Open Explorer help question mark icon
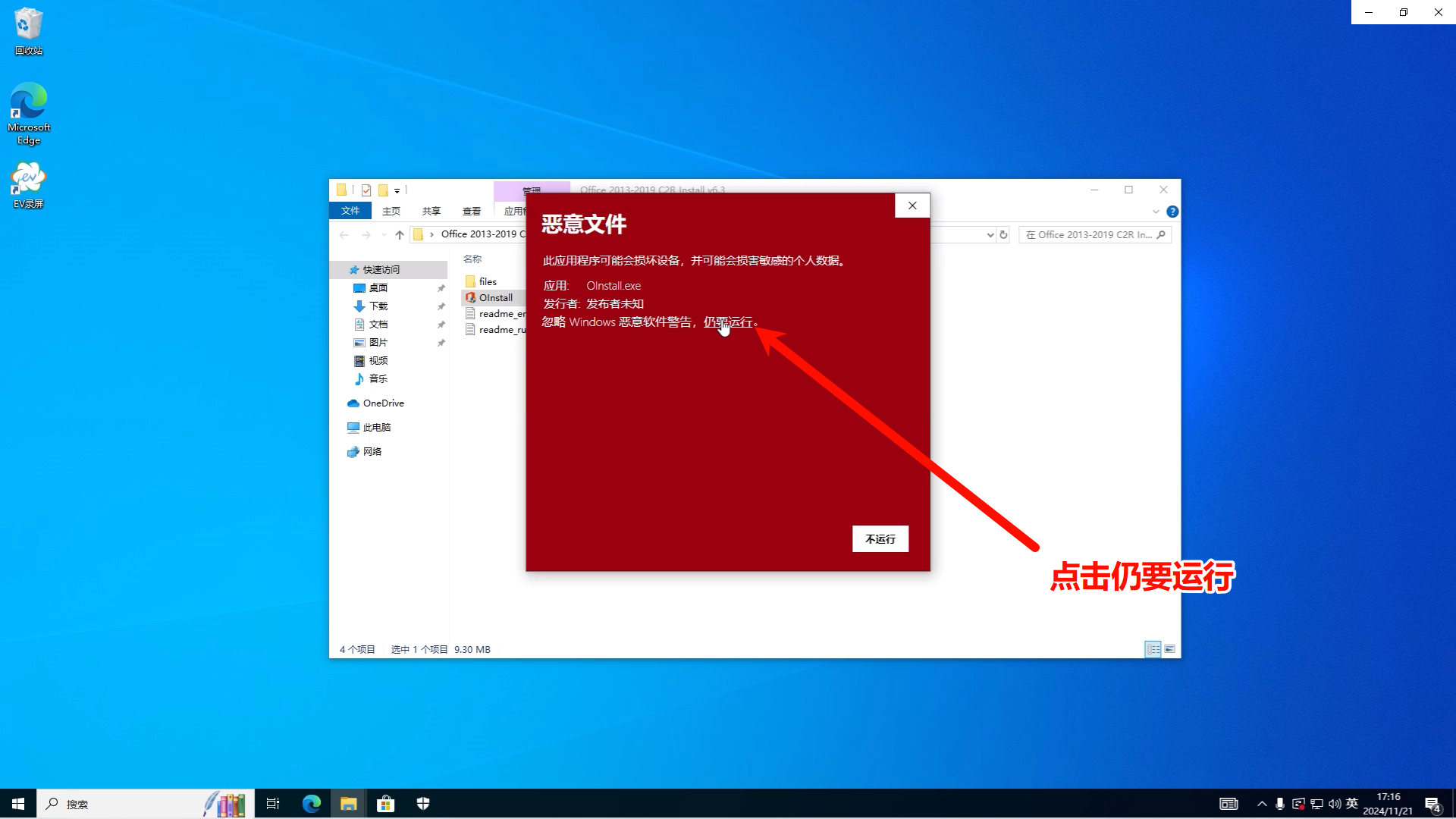 point(1172,212)
